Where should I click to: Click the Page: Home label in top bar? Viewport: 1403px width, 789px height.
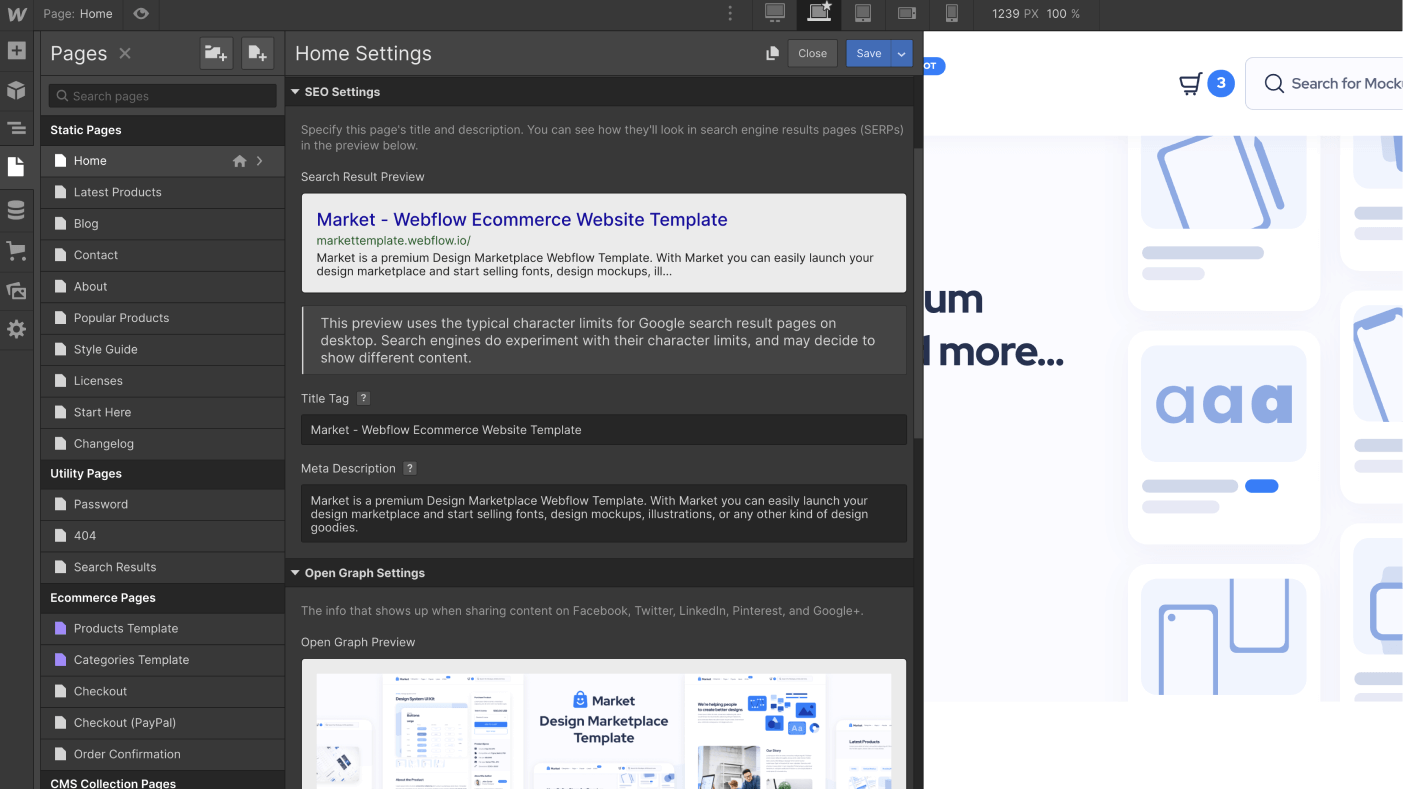pyautogui.click(x=78, y=14)
